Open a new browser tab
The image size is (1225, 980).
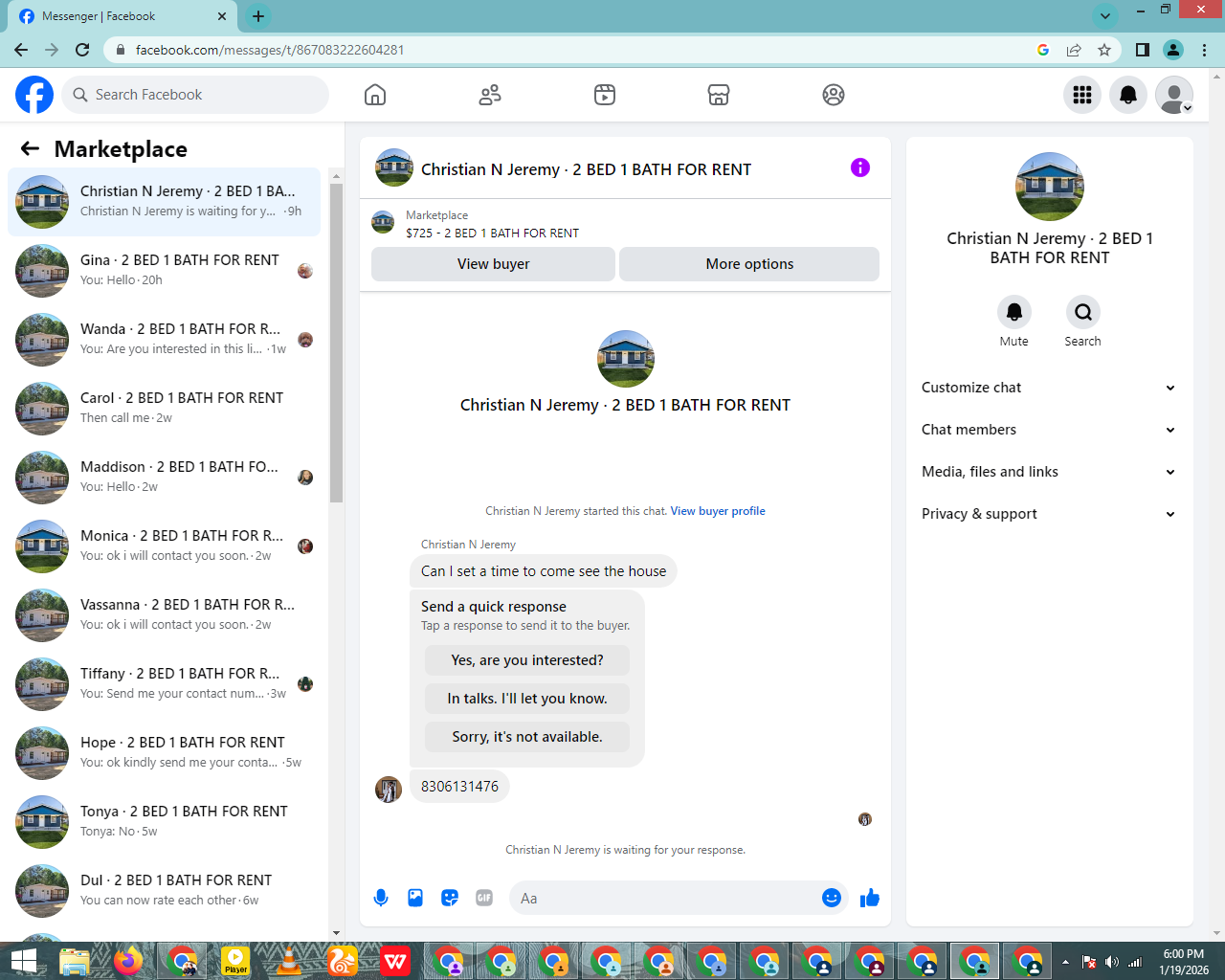[x=258, y=16]
